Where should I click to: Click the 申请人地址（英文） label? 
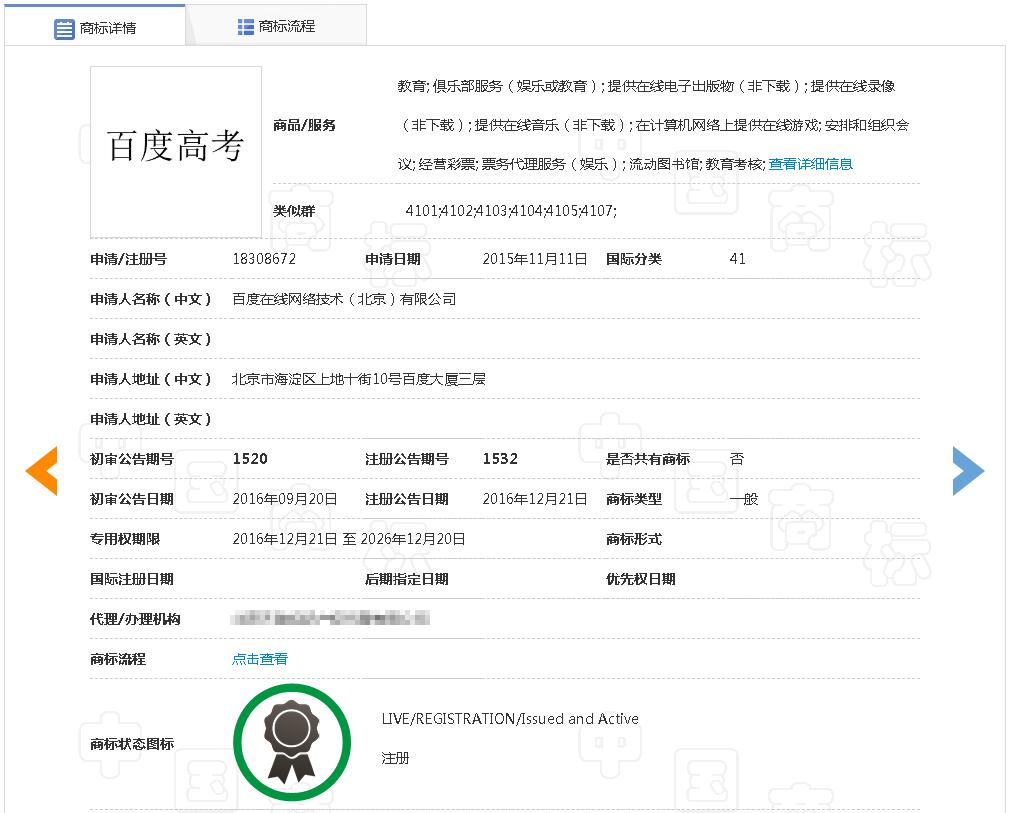click(151, 419)
